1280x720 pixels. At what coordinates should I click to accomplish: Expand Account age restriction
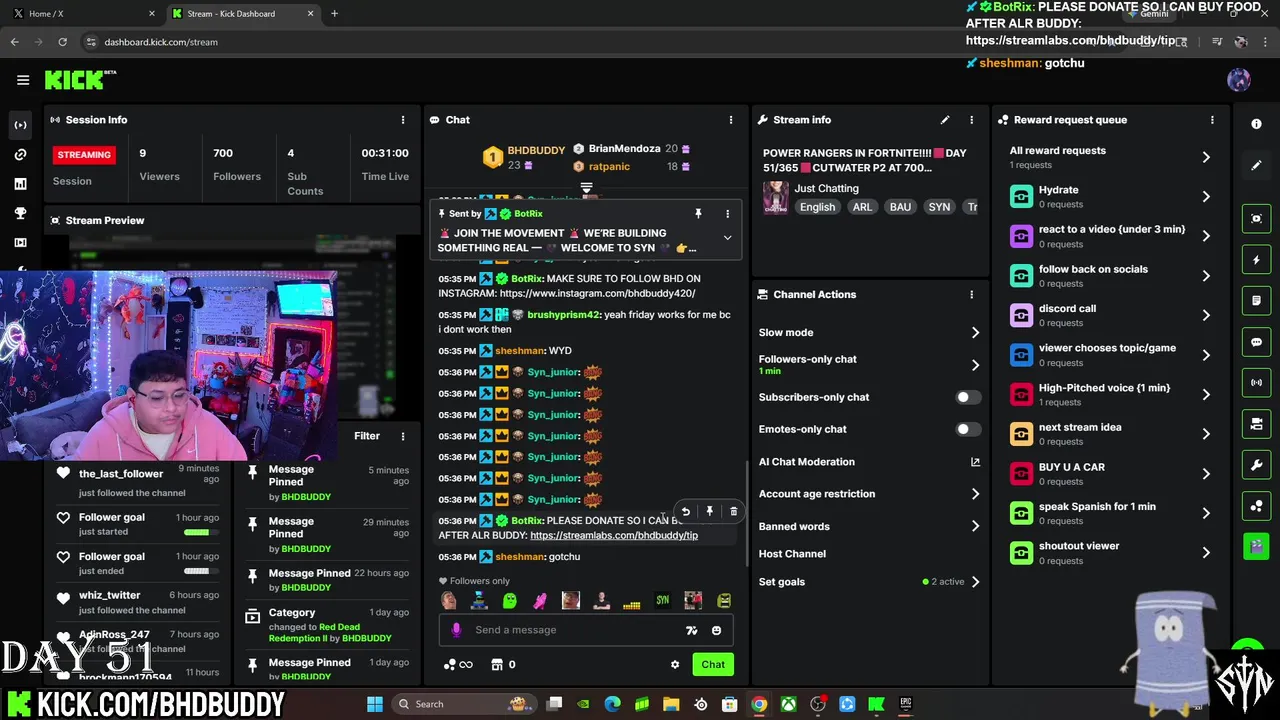[869, 494]
